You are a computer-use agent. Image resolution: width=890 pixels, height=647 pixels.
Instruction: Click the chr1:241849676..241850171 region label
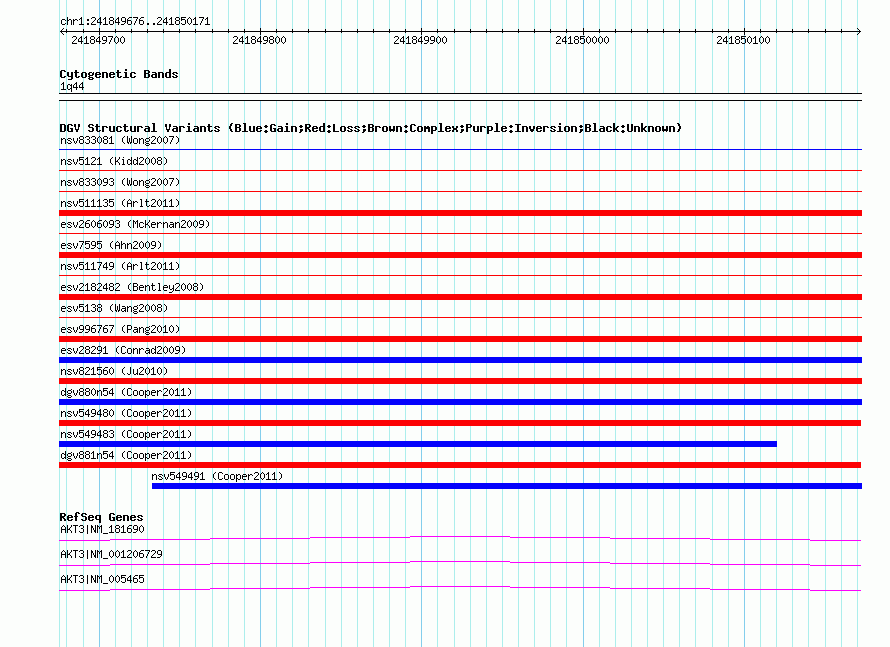tap(135, 21)
